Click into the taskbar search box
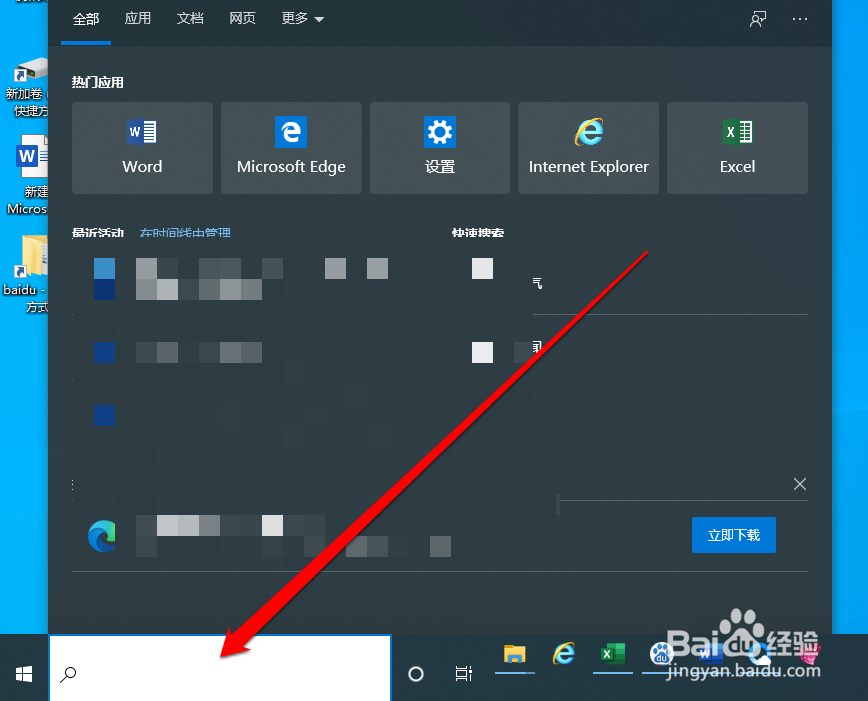The width and height of the screenshot is (868, 701). (x=220, y=668)
